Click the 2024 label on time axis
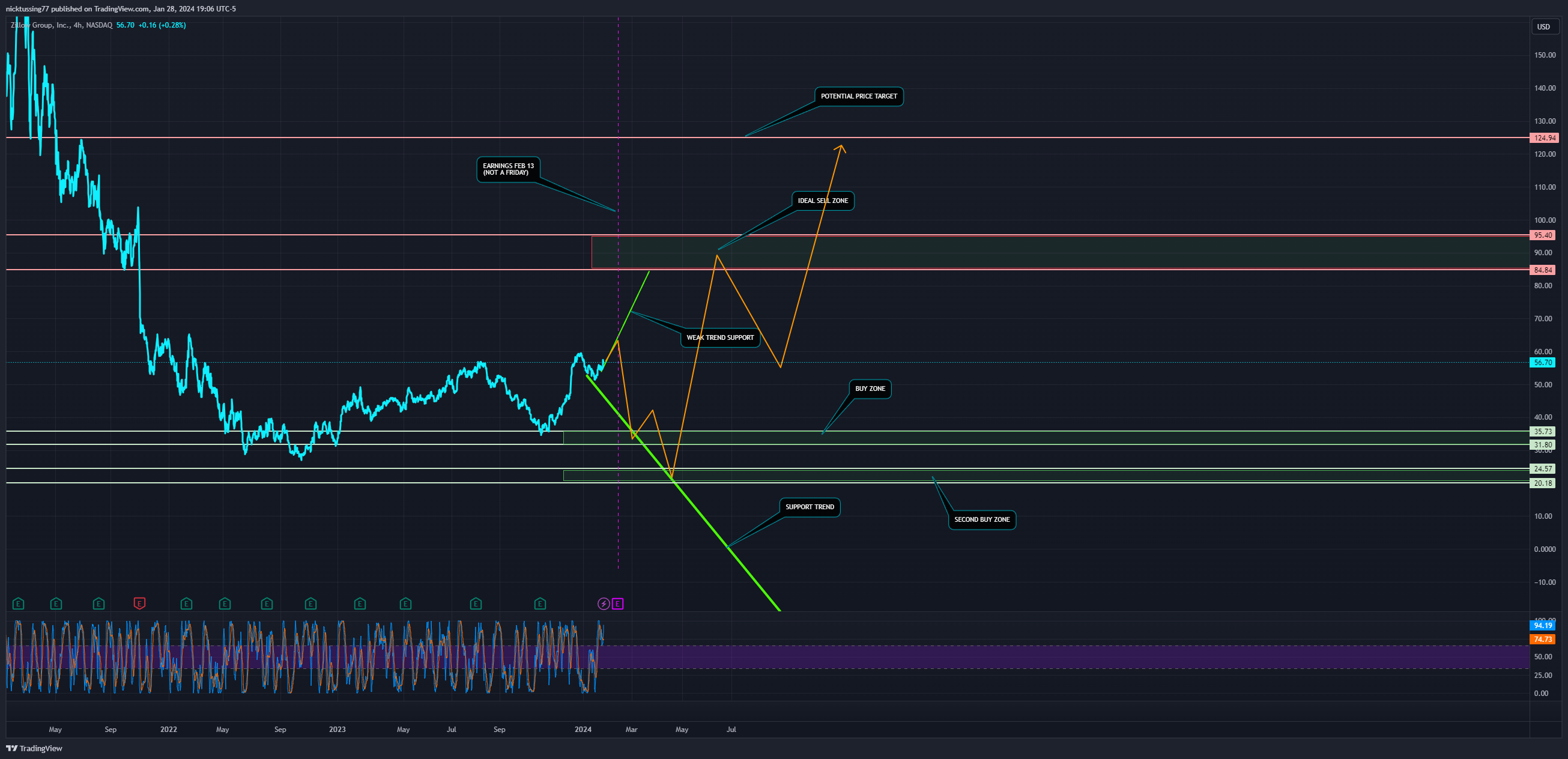The height and width of the screenshot is (759, 1568). pyautogui.click(x=583, y=729)
